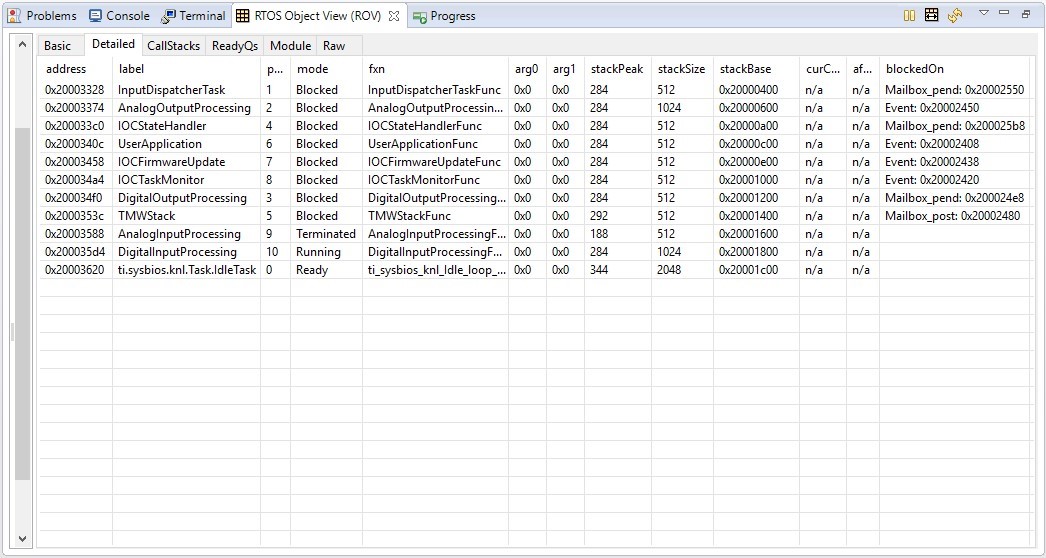
Task: Click Mailbox_pend: 0x20002550 cell
Action: point(955,89)
